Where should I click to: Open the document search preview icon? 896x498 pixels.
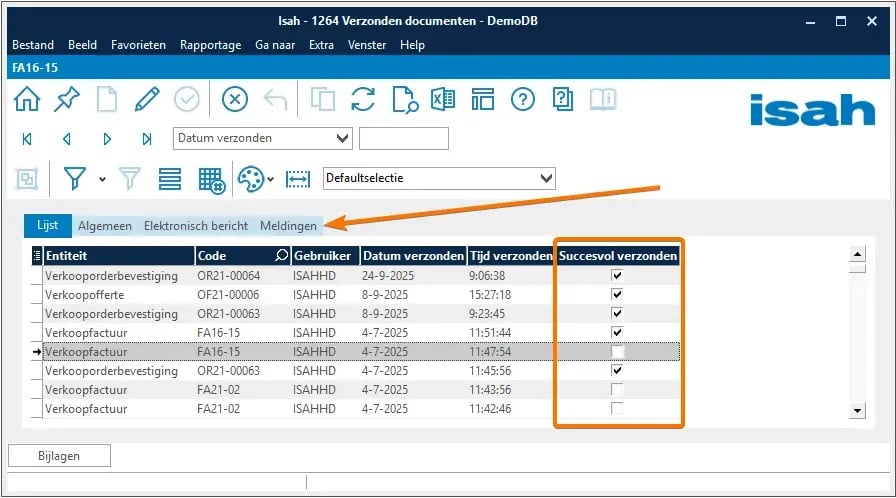pos(405,100)
